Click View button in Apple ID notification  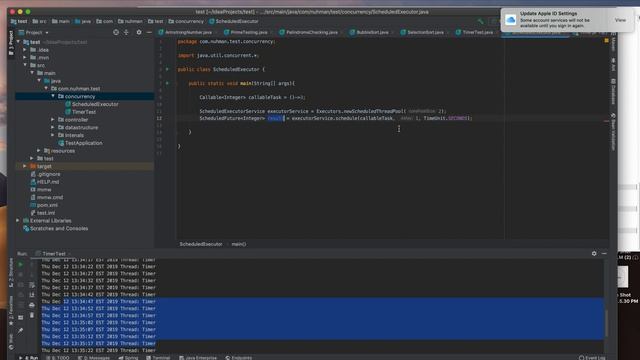coord(620,20)
